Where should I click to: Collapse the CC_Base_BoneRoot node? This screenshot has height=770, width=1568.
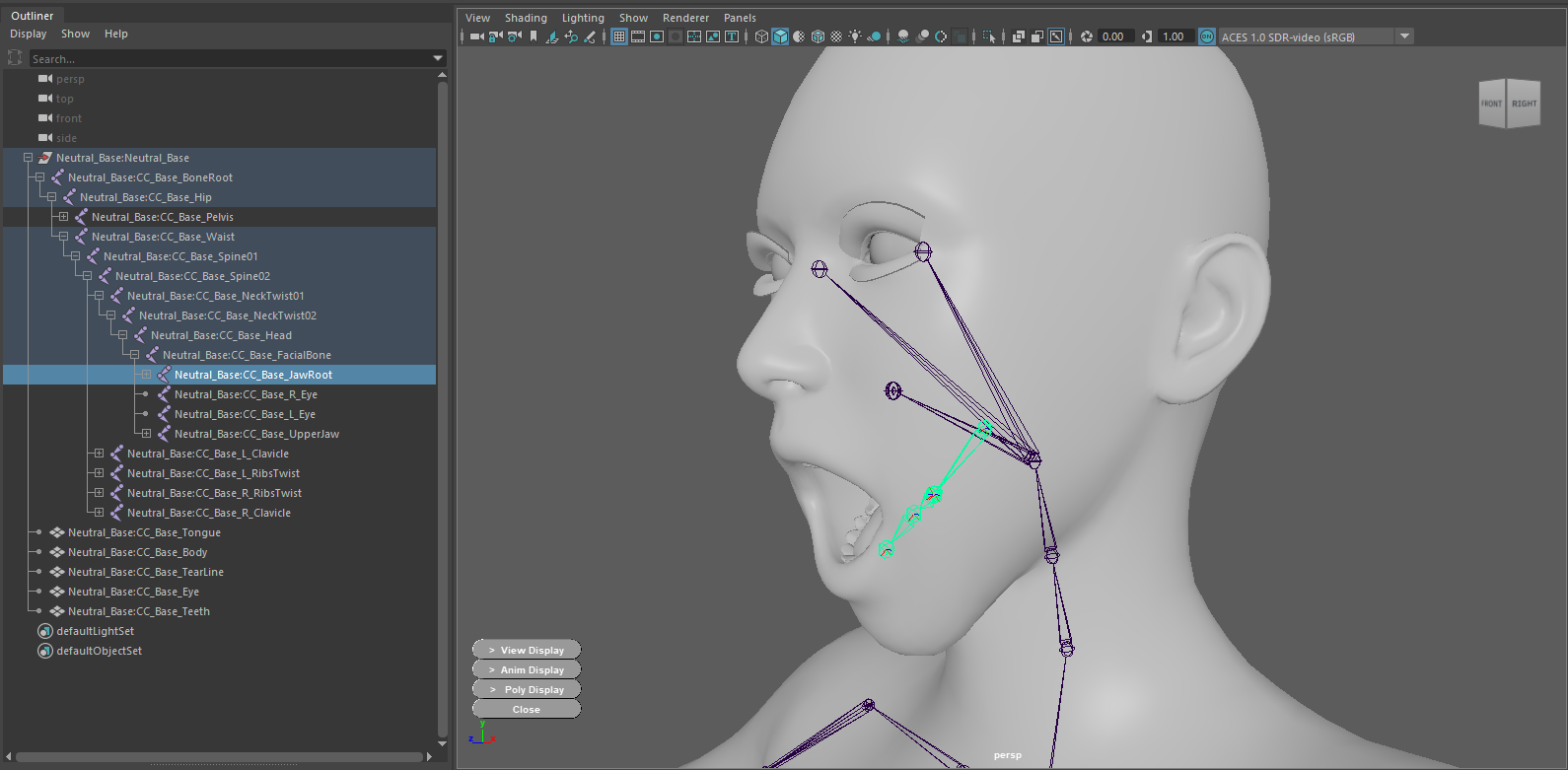coord(39,177)
